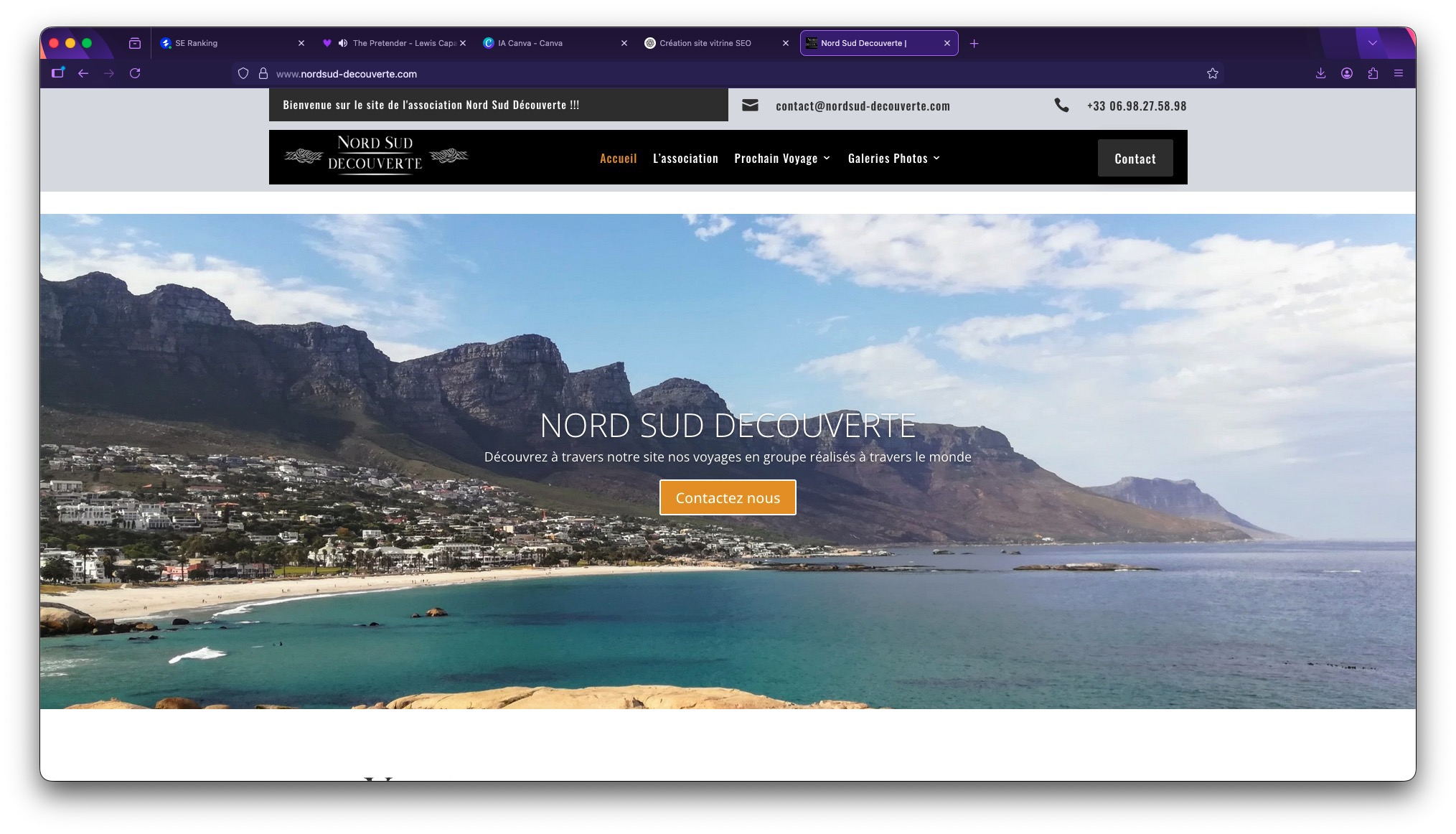Screen dimensions: 1456x834
Task: Bookmark this page with the star icon
Action: [1213, 73]
